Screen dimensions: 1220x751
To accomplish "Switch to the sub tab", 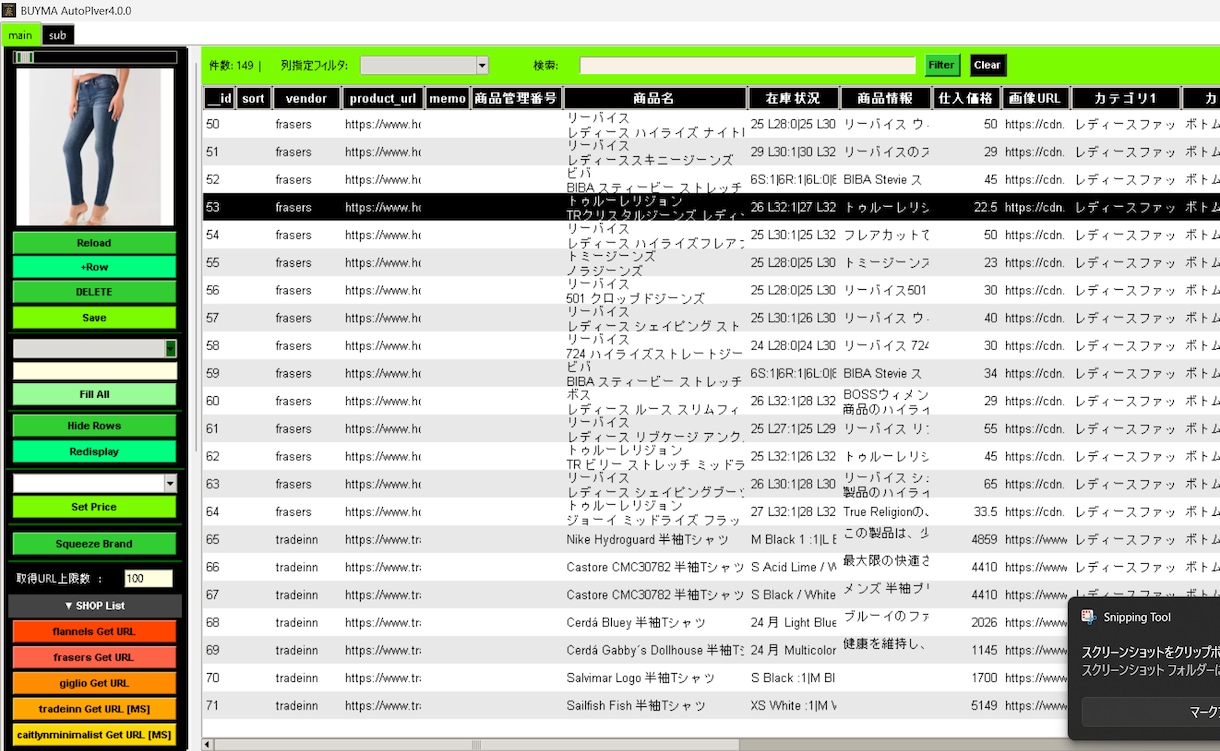I will pos(58,35).
